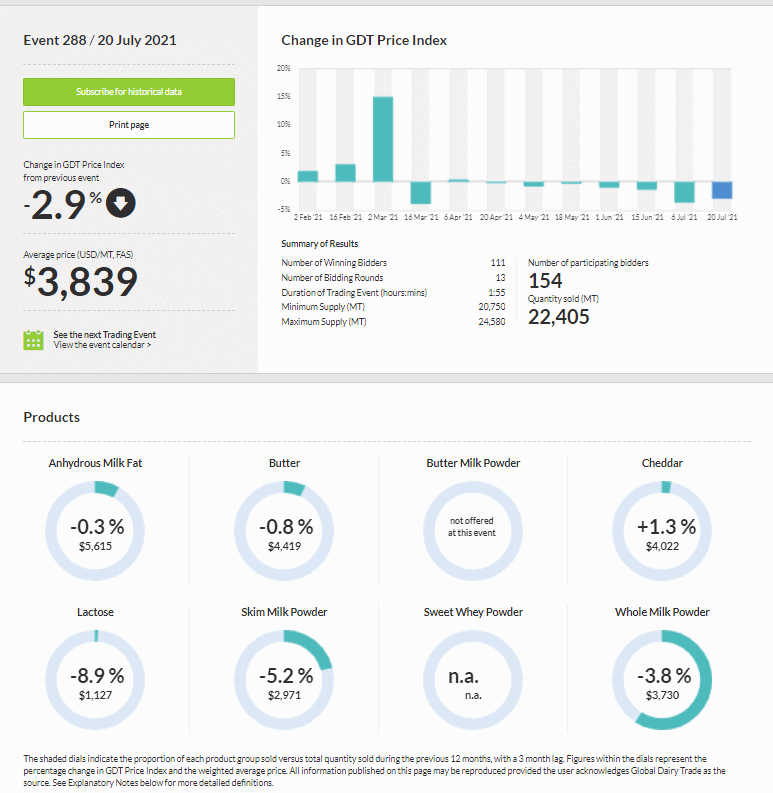Open the Butter product dial
The height and width of the screenshot is (793, 773).
[x=284, y=531]
